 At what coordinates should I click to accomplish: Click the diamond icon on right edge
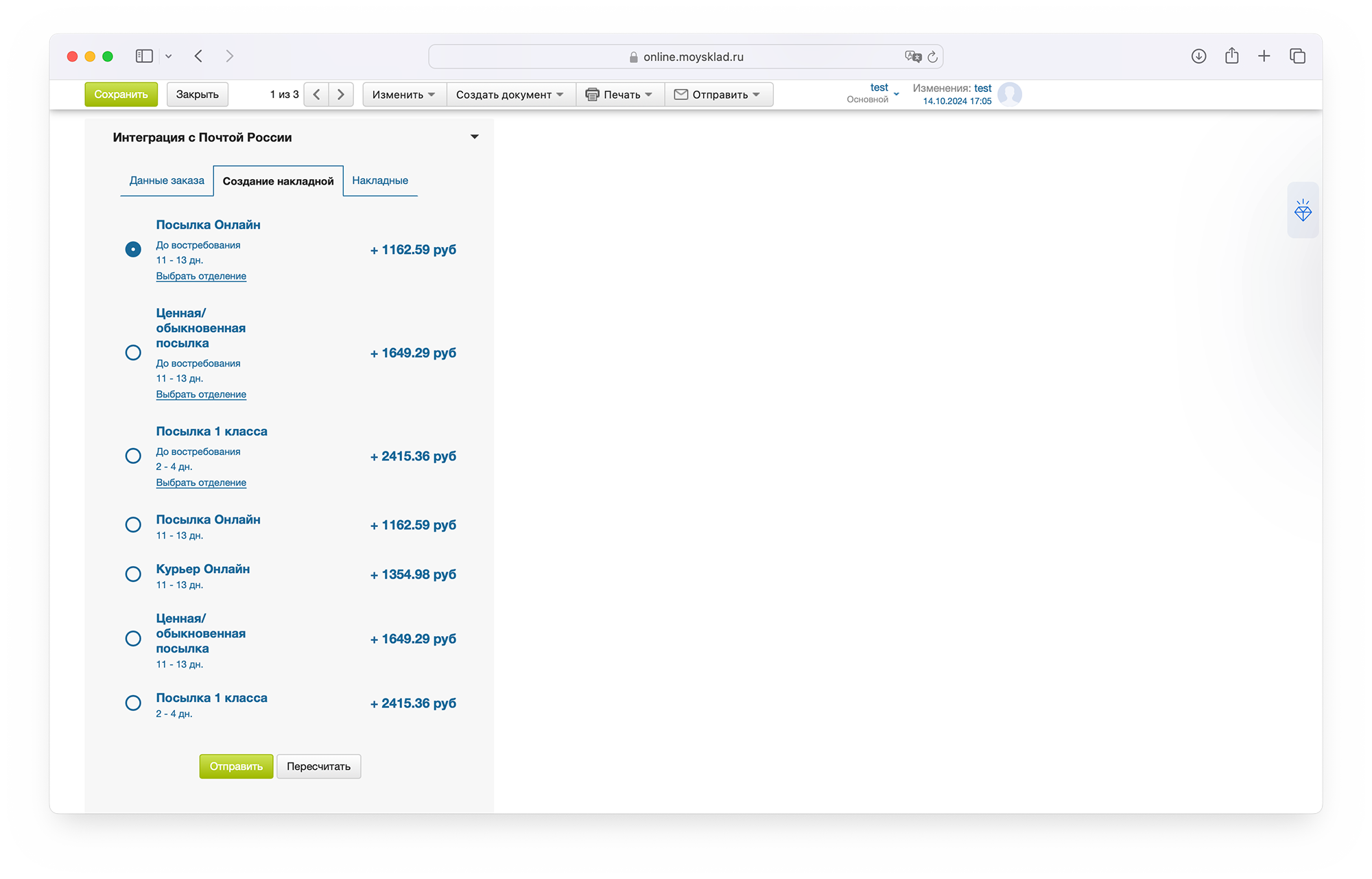point(1302,211)
